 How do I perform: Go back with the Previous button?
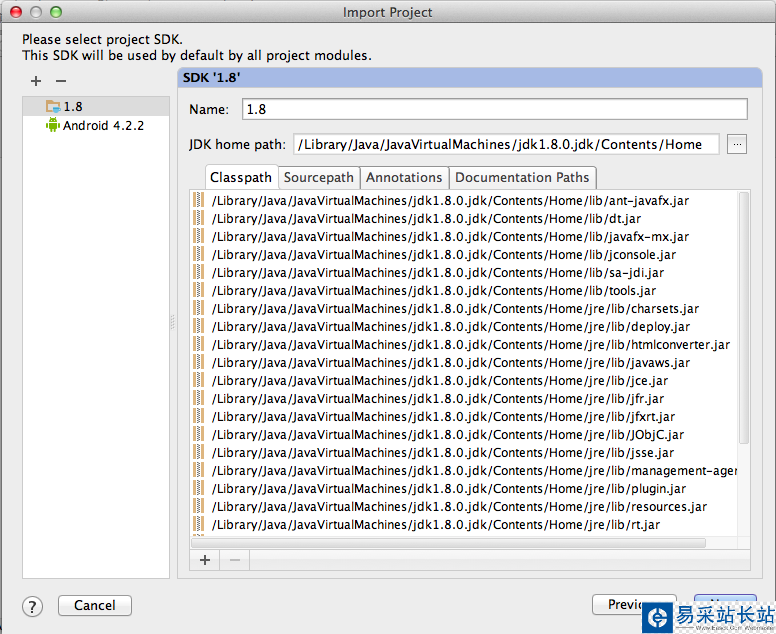point(620,604)
